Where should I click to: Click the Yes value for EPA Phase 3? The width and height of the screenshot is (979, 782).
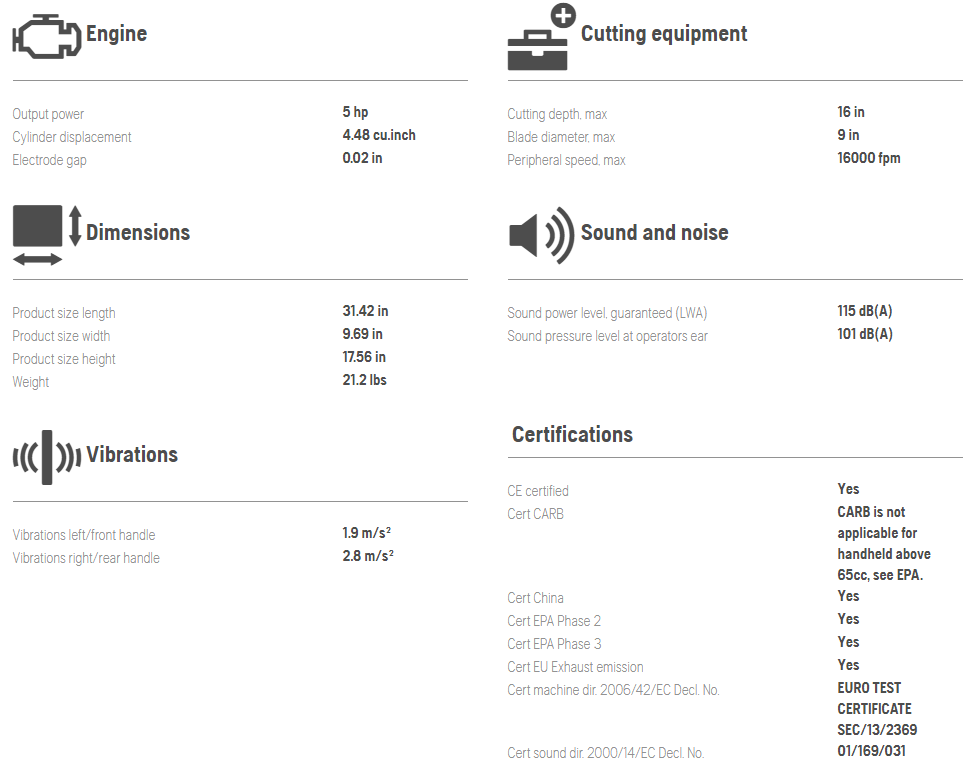[849, 642]
